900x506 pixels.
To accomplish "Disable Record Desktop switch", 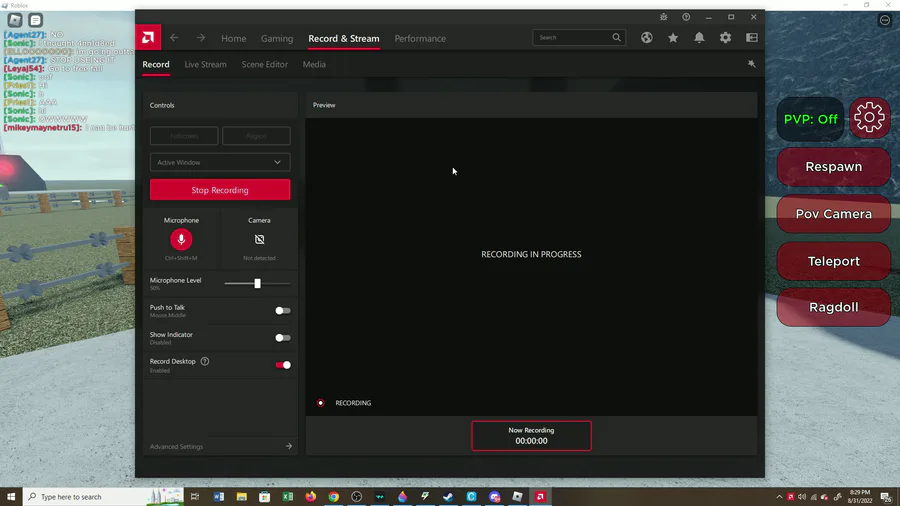I will [x=283, y=365].
